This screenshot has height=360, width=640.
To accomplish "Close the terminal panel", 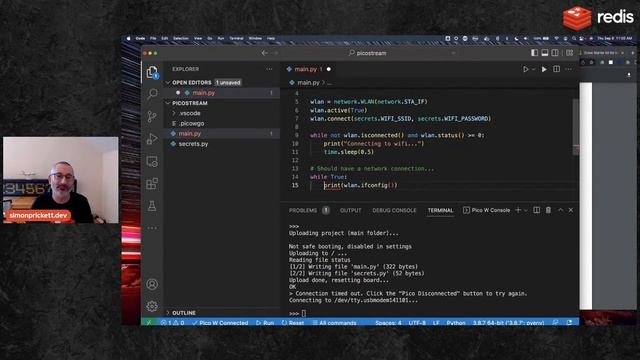I will 571,210.
